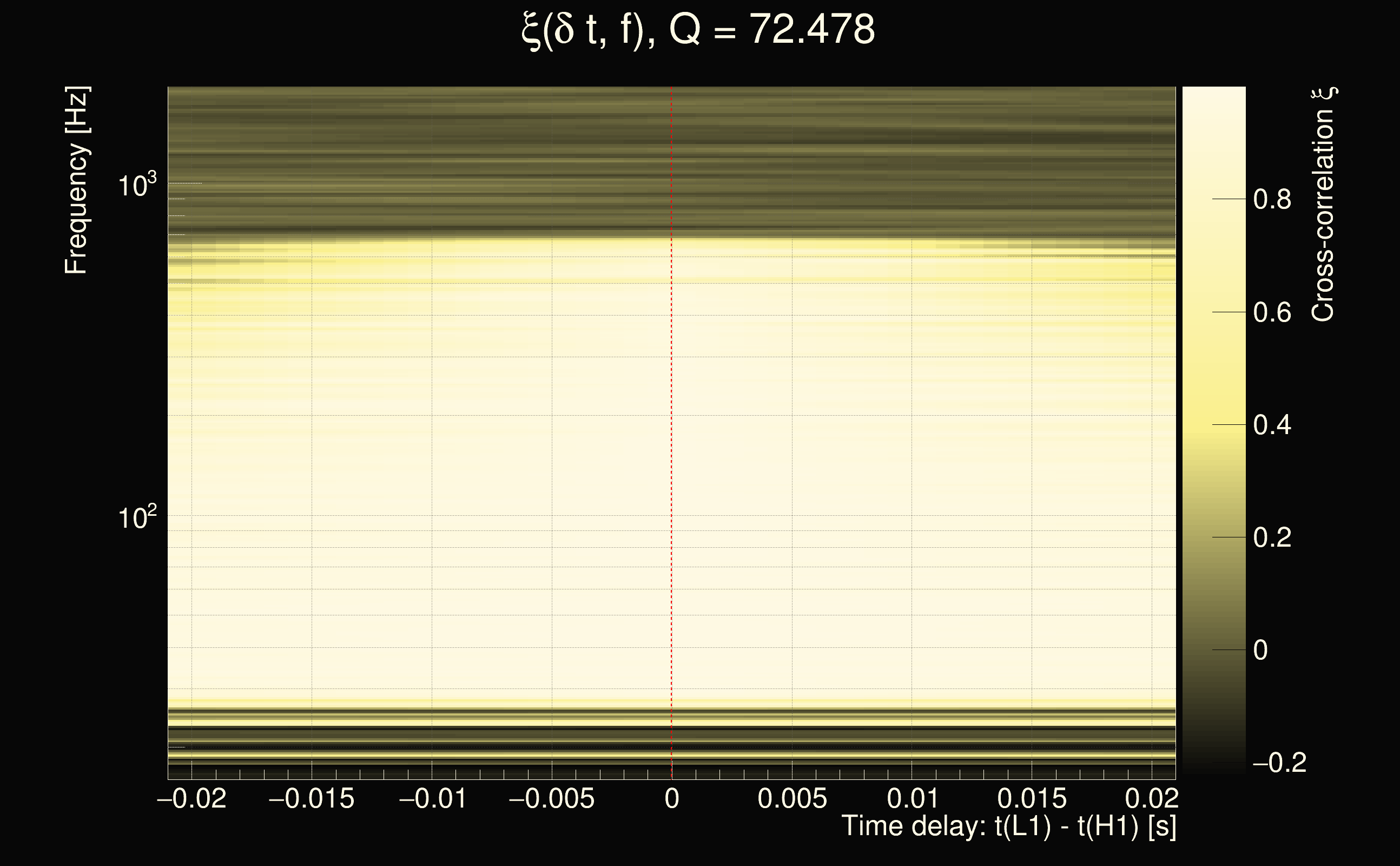Click the colorbar tick label 0.4

pos(1272,425)
